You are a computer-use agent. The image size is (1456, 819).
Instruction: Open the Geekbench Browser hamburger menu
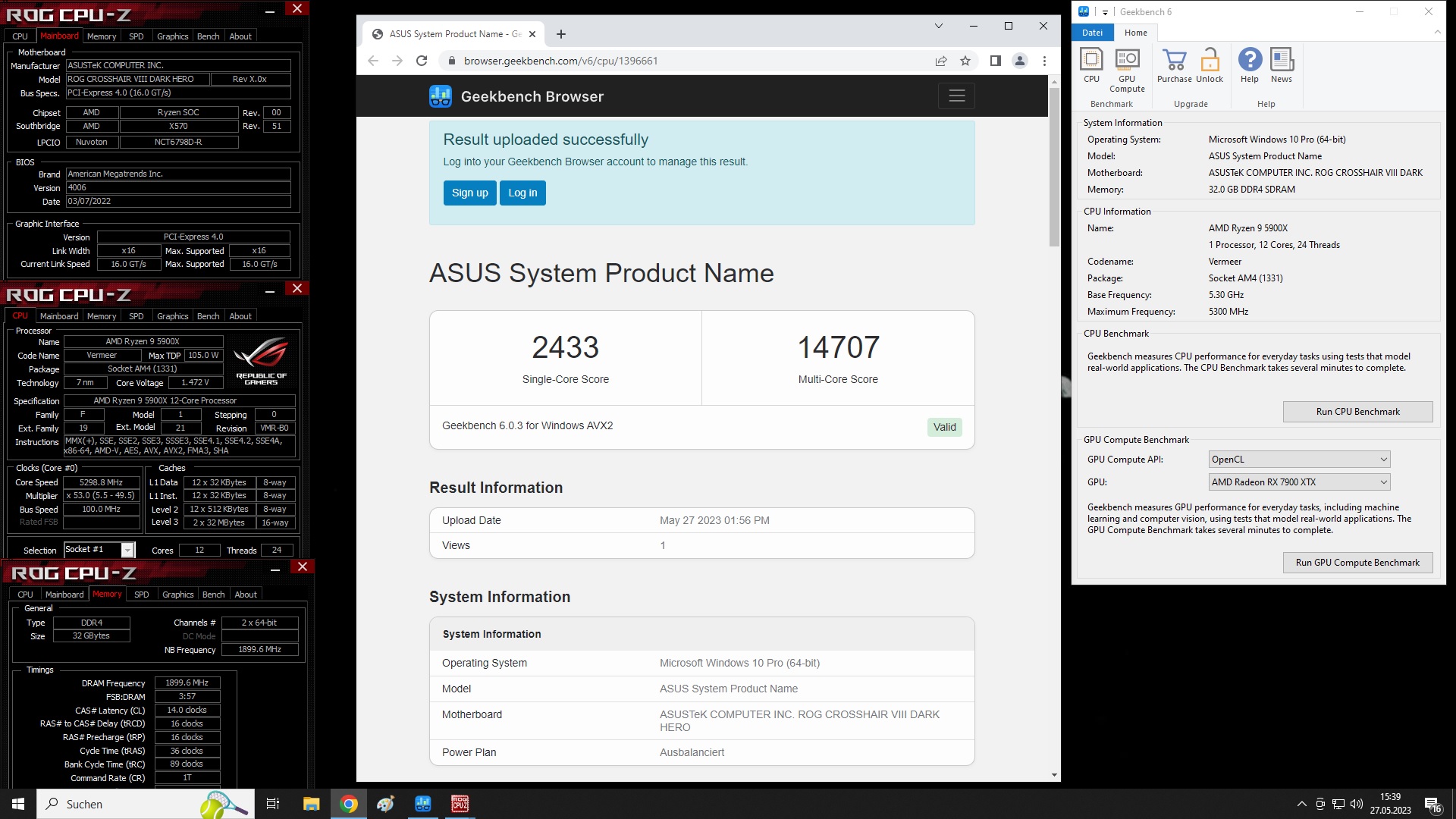click(957, 96)
